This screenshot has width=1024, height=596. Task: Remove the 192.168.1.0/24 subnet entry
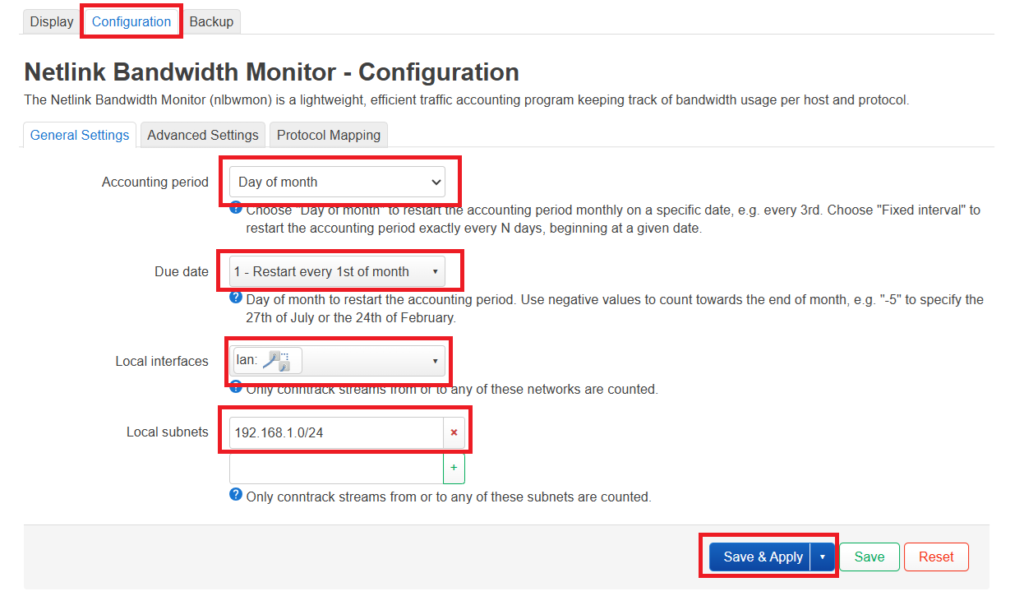tap(454, 433)
